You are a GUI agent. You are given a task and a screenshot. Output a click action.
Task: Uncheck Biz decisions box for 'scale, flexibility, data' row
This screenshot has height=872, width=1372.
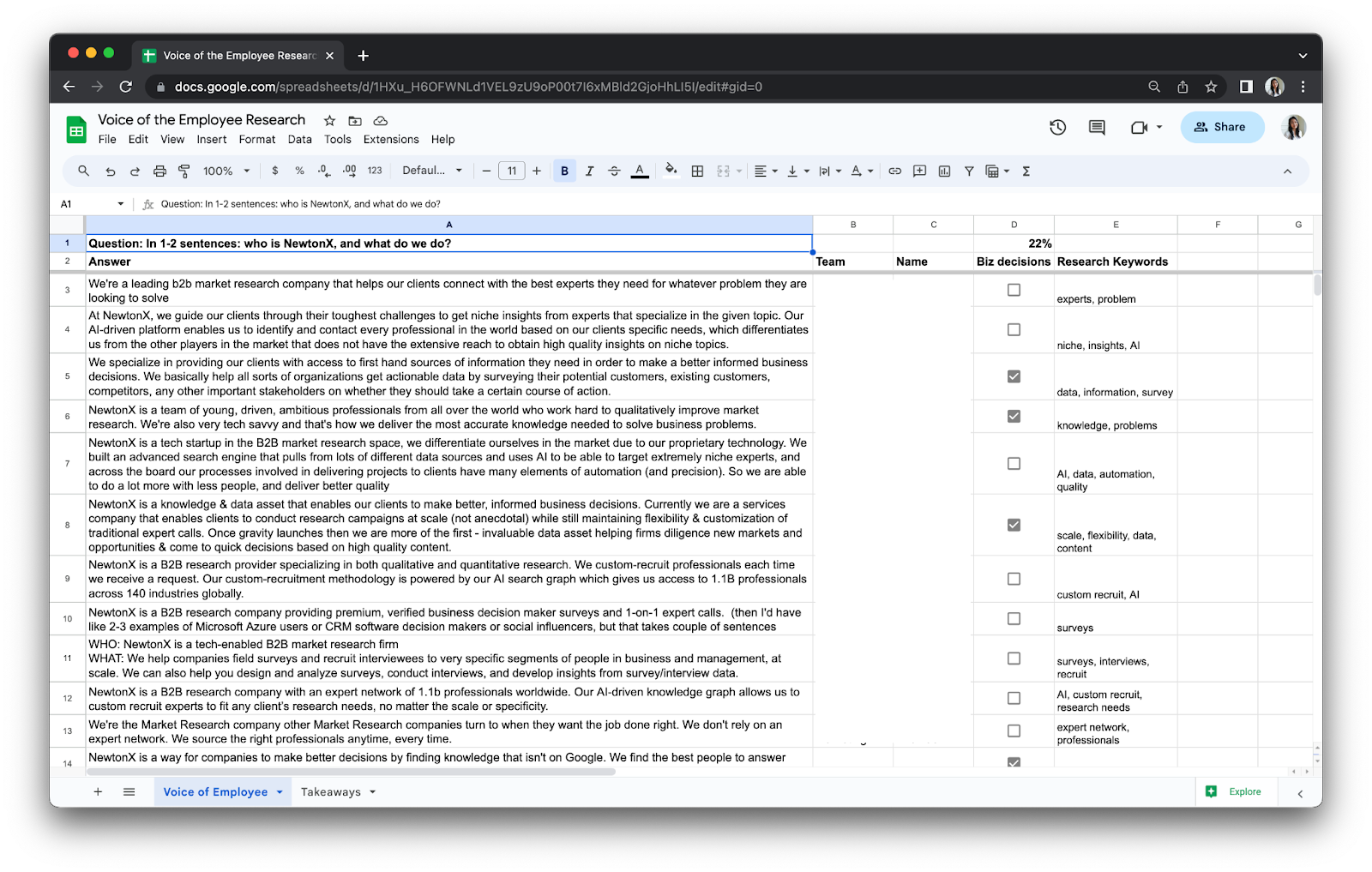pyautogui.click(x=1014, y=525)
